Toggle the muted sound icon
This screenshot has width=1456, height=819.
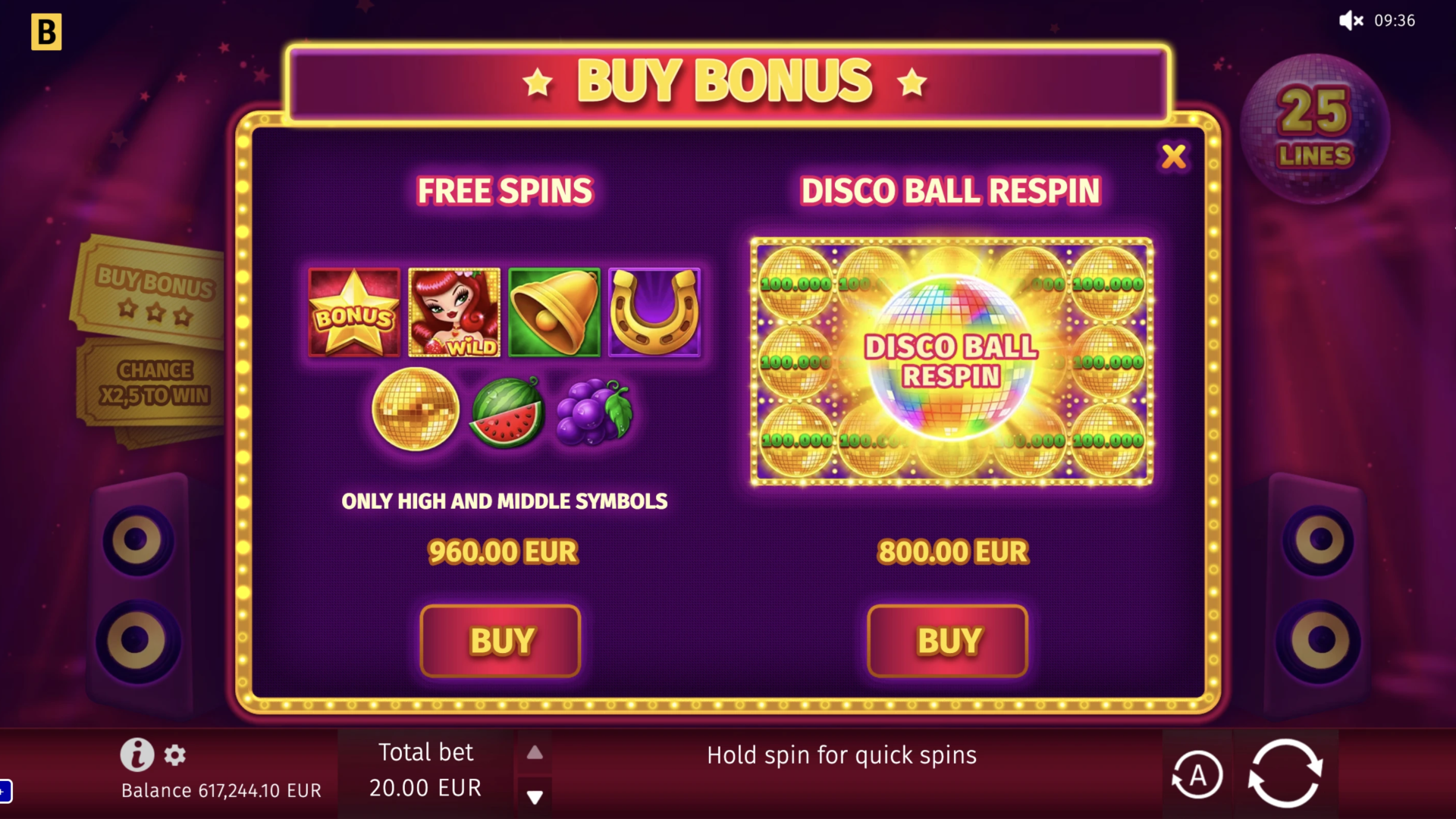coord(1351,20)
